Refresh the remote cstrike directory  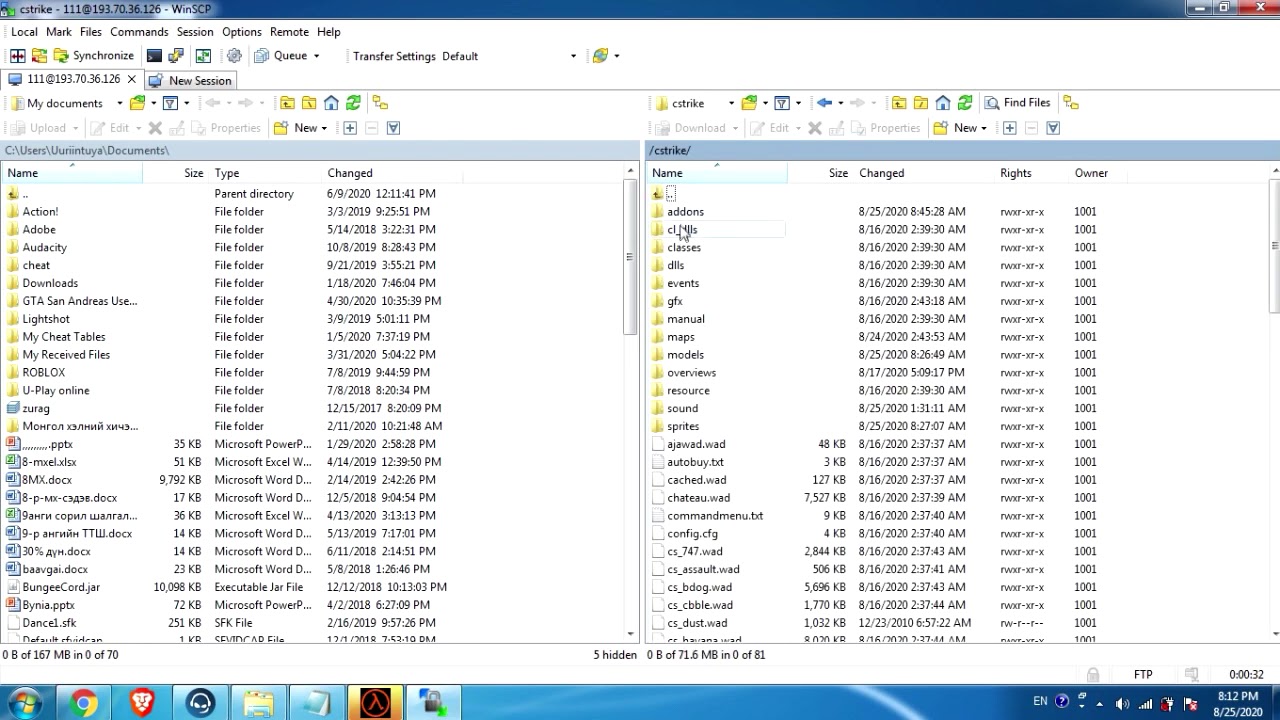tap(965, 103)
